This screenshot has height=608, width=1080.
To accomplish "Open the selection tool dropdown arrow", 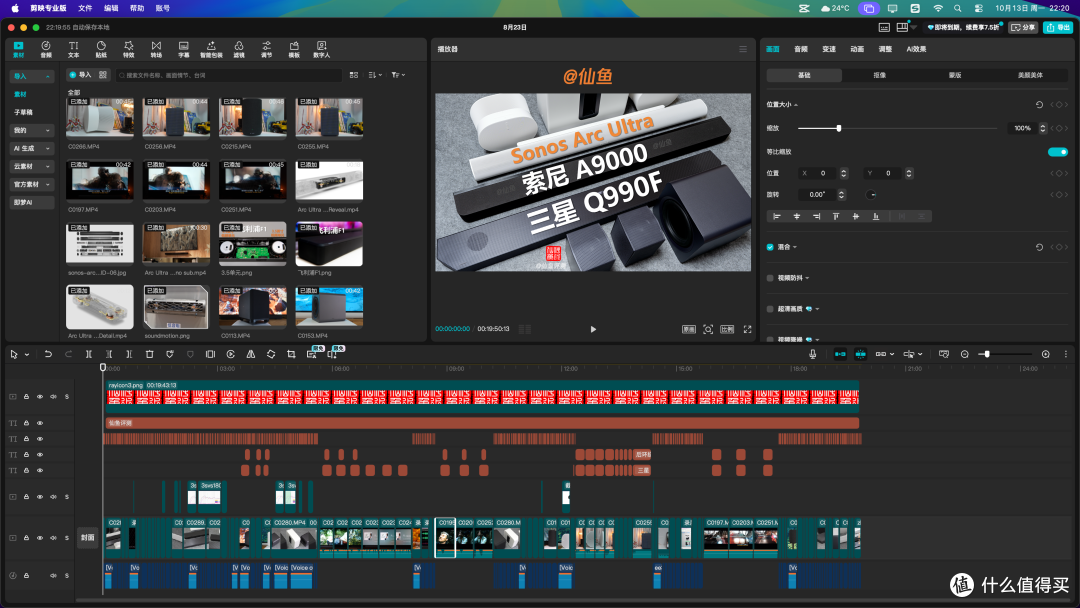I will pos(27,355).
